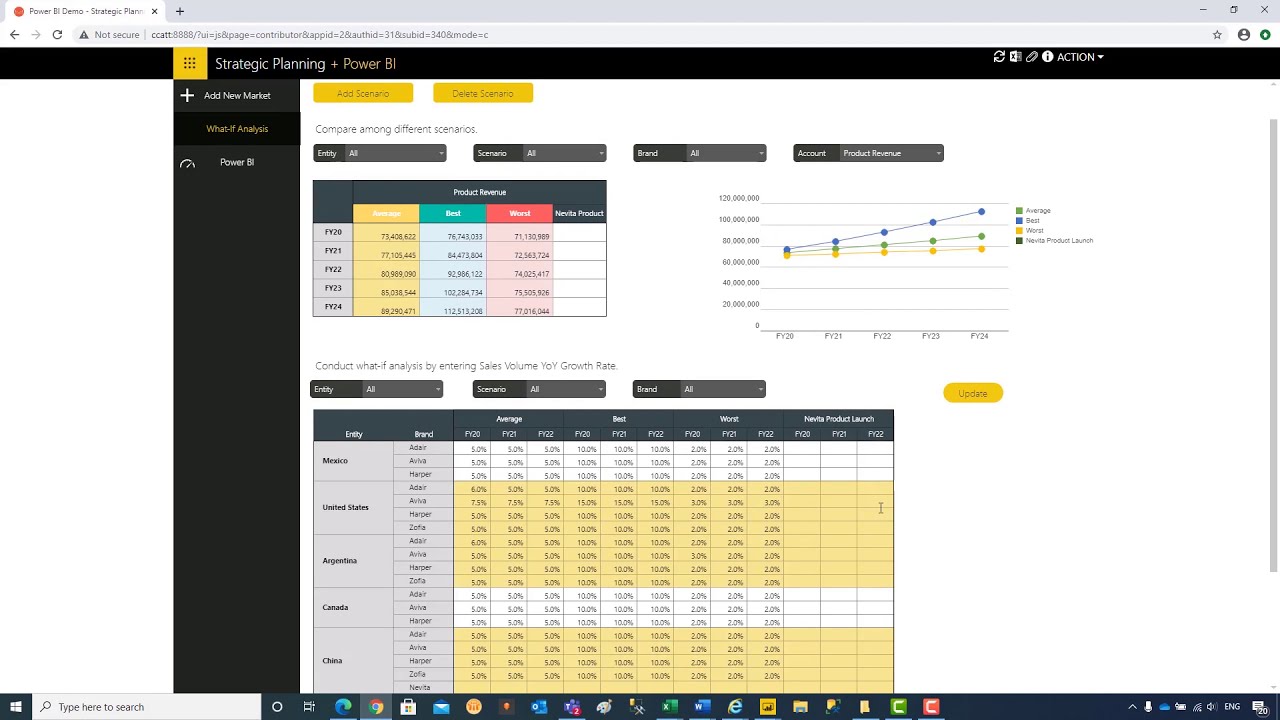Screen dimensions: 1280x720
Task: Click the refresh sync icon in header
Action: [x=999, y=57]
